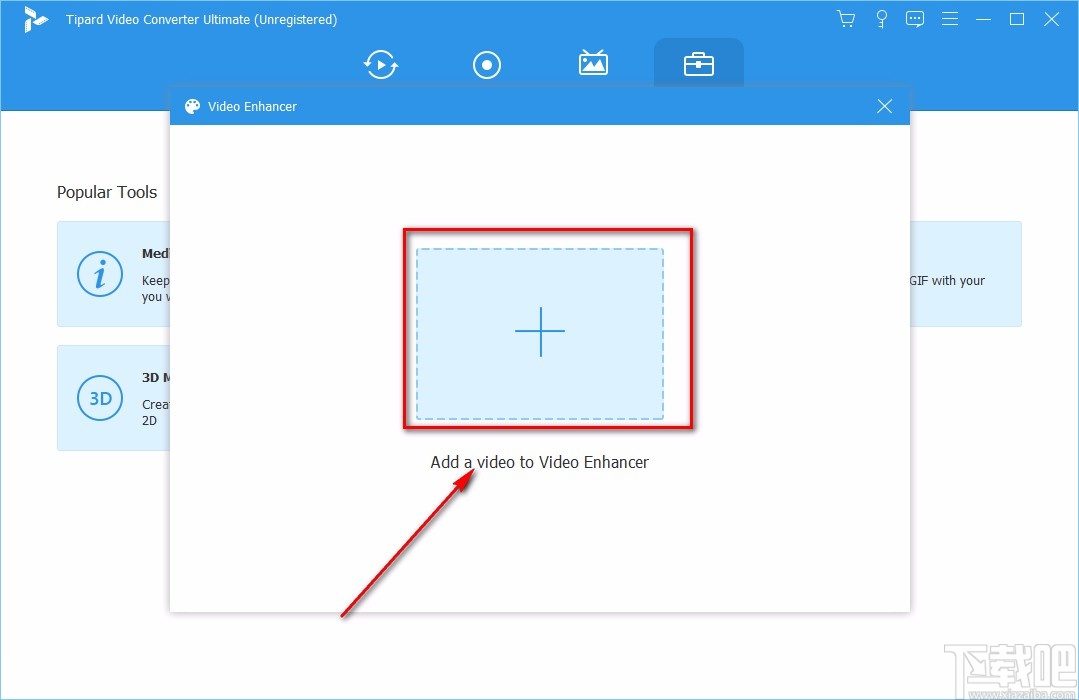This screenshot has height=700, width=1079.
Task: Open the feedback chat bubble icon
Action: click(915, 19)
